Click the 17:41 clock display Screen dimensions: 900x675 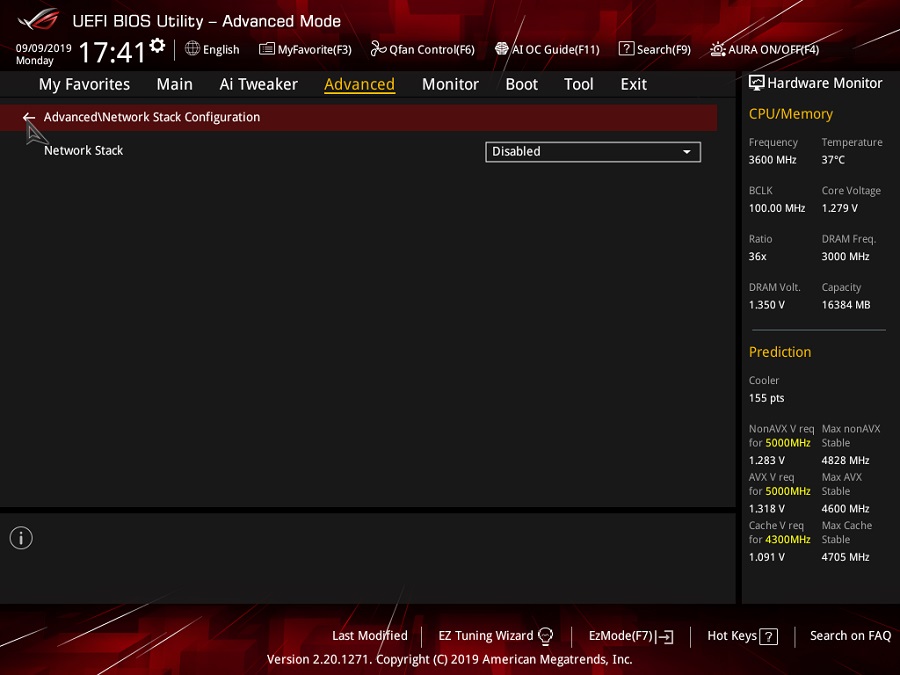tap(112, 52)
